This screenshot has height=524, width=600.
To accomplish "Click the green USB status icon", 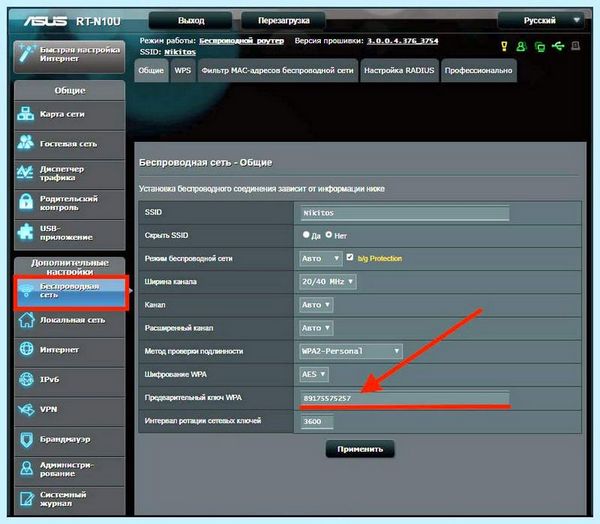I will (x=558, y=46).
